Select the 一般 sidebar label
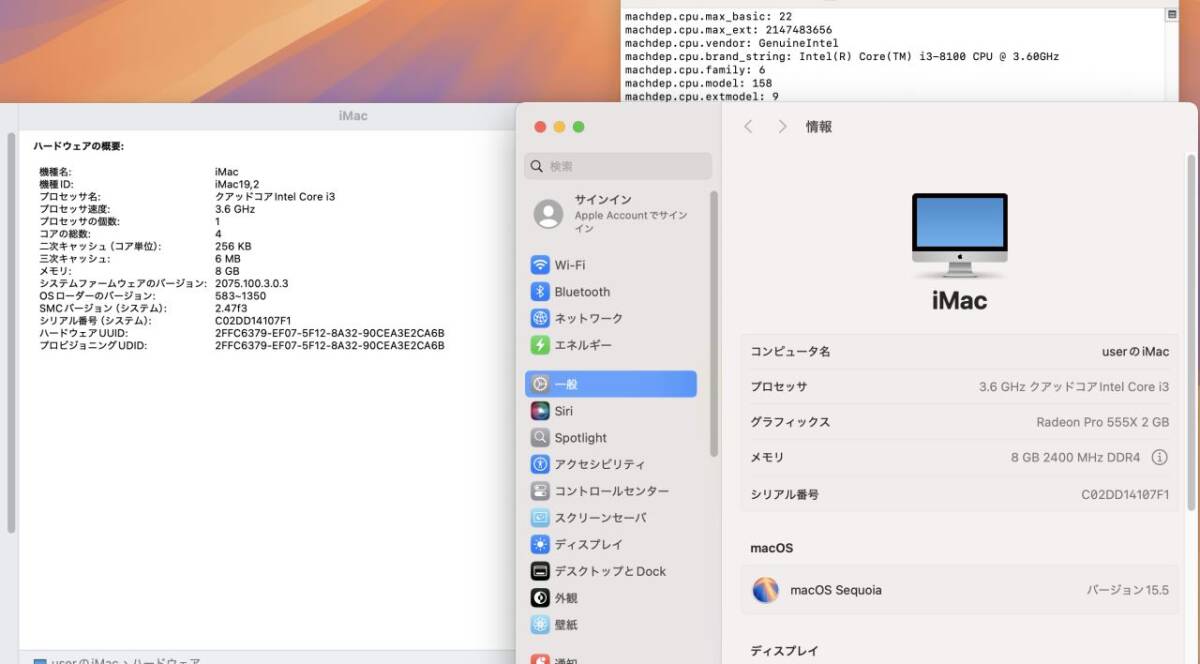This screenshot has height=664, width=1200. (566, 384)
